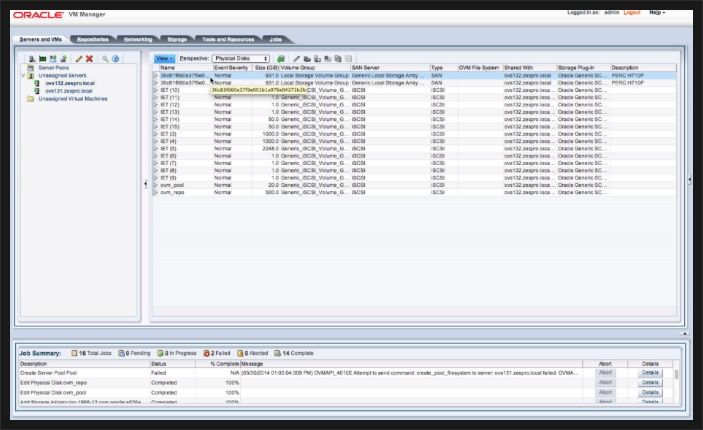Open the View menu dropdown
The width and height of the screenshot is (703, 430).
coord(164,58)
